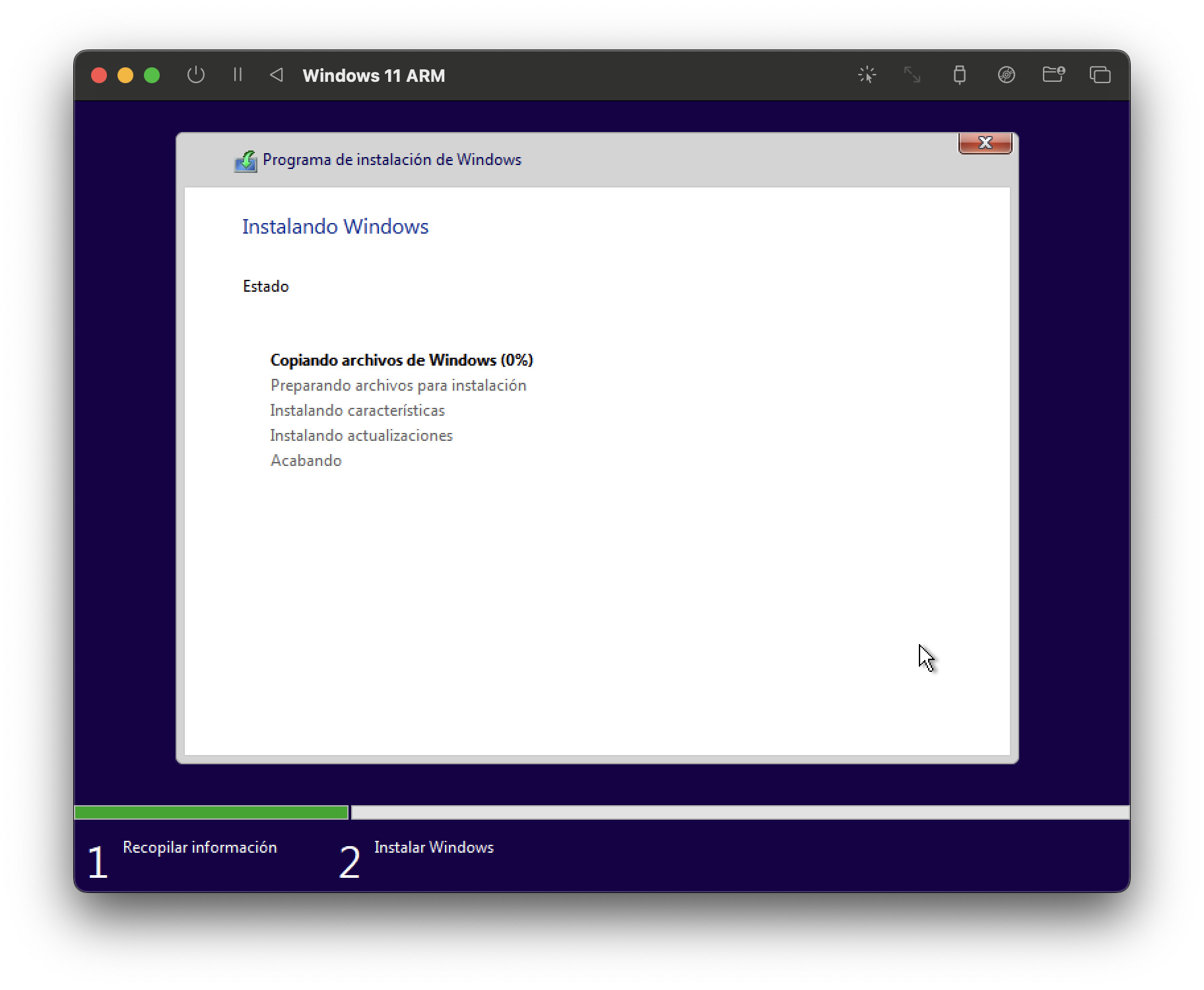Click "Instalando actualizaciones" line

click(x=361, y=436)
